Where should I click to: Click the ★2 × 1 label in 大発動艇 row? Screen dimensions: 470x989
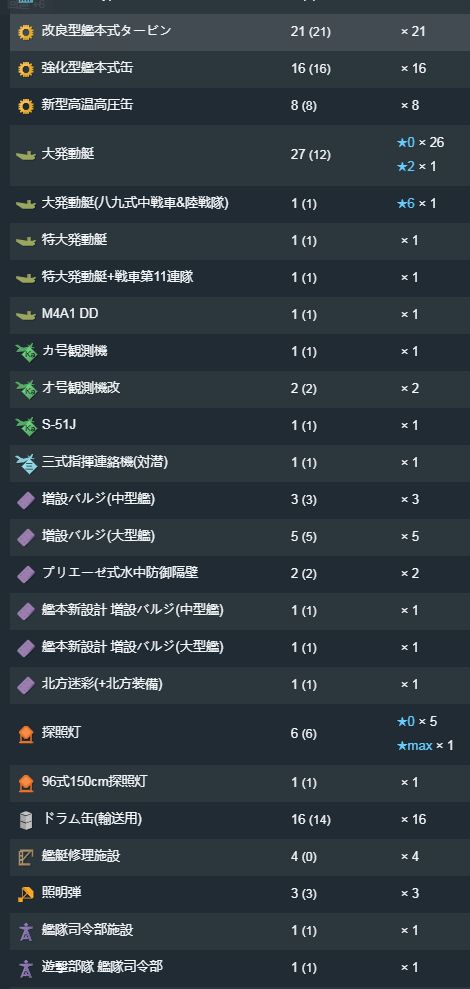(x=416, y=167)
